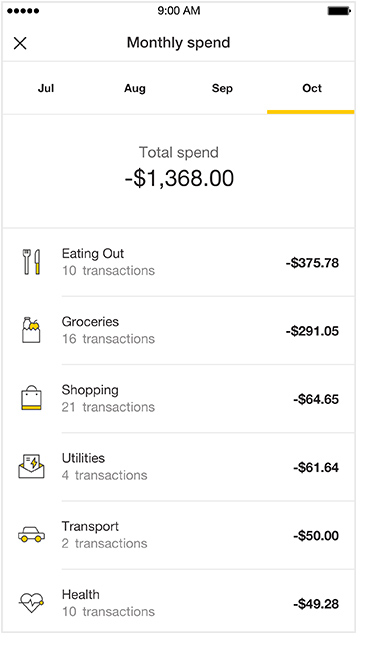Tap the battery status icon
Image resolution: width=376 pixels, height=669 pixels.
[339, 11]
